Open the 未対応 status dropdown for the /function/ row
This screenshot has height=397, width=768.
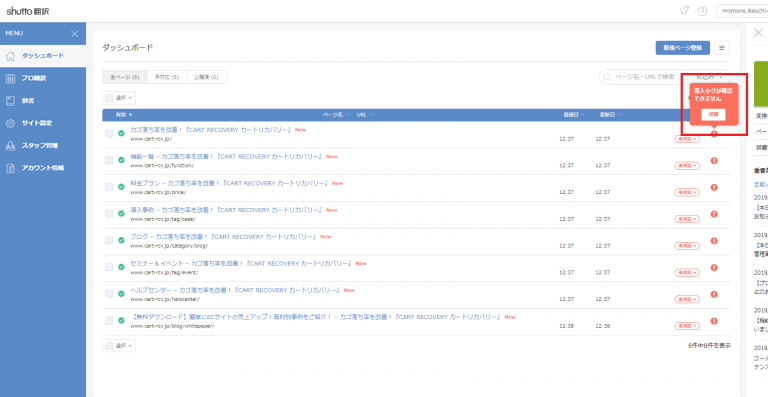pos(687,166)
